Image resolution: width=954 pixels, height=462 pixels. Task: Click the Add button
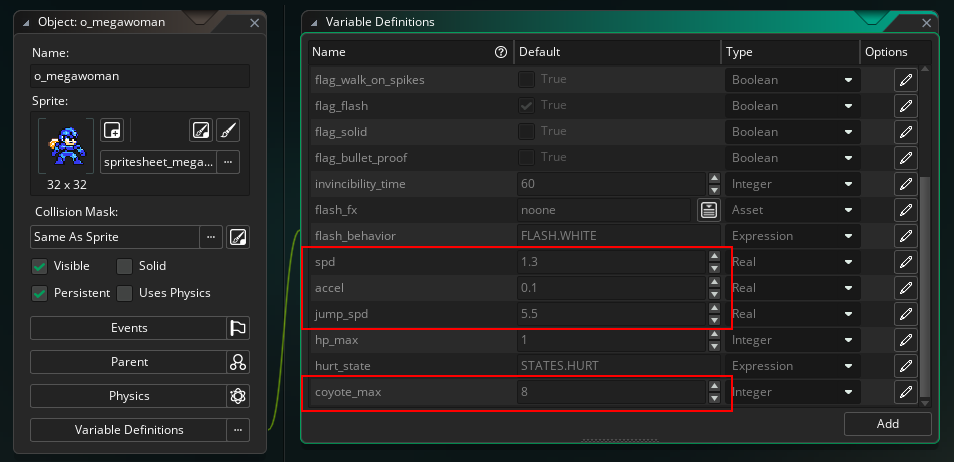tap(888, 424)
